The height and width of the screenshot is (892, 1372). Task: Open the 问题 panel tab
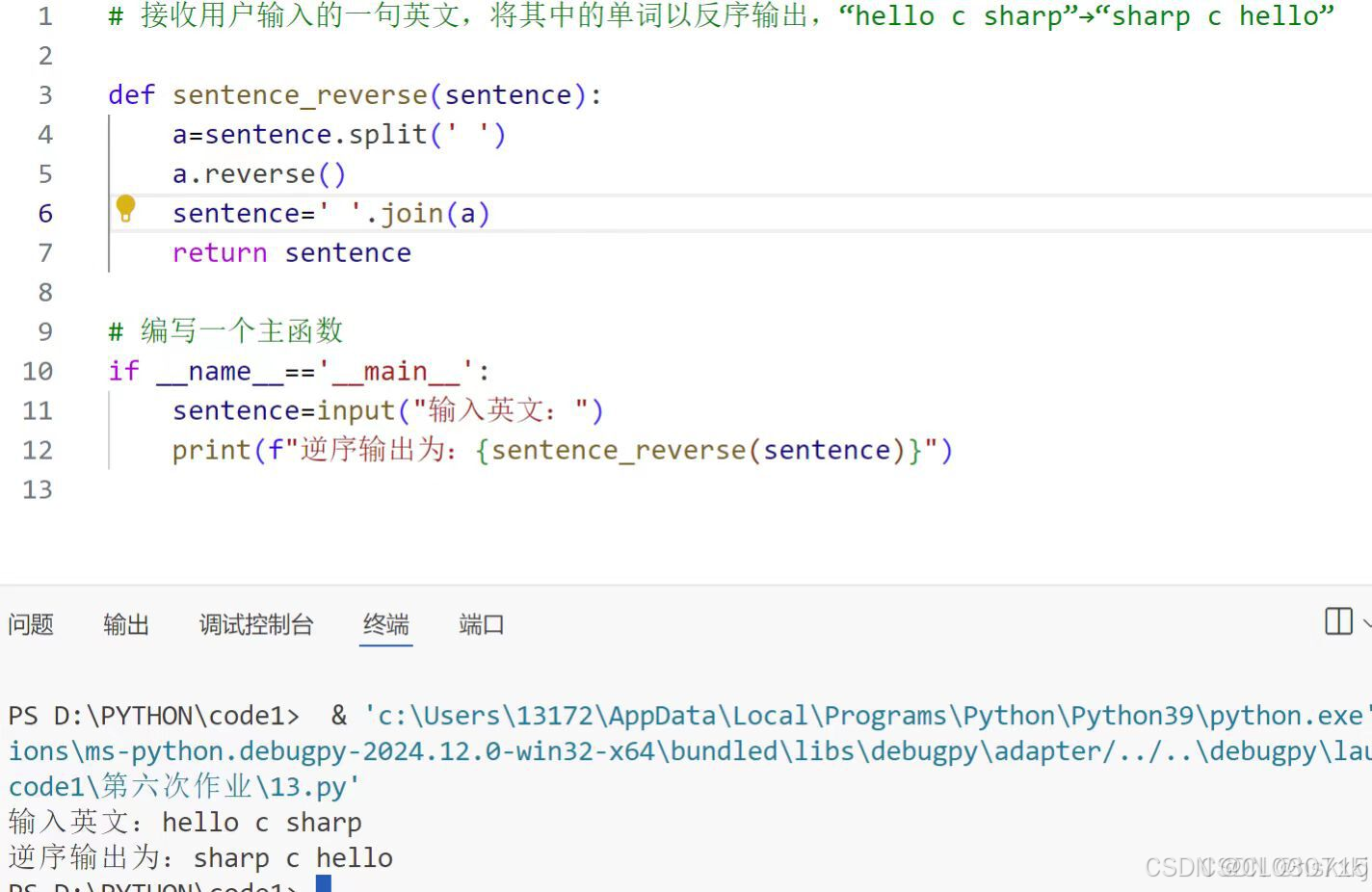coord(31,624)
